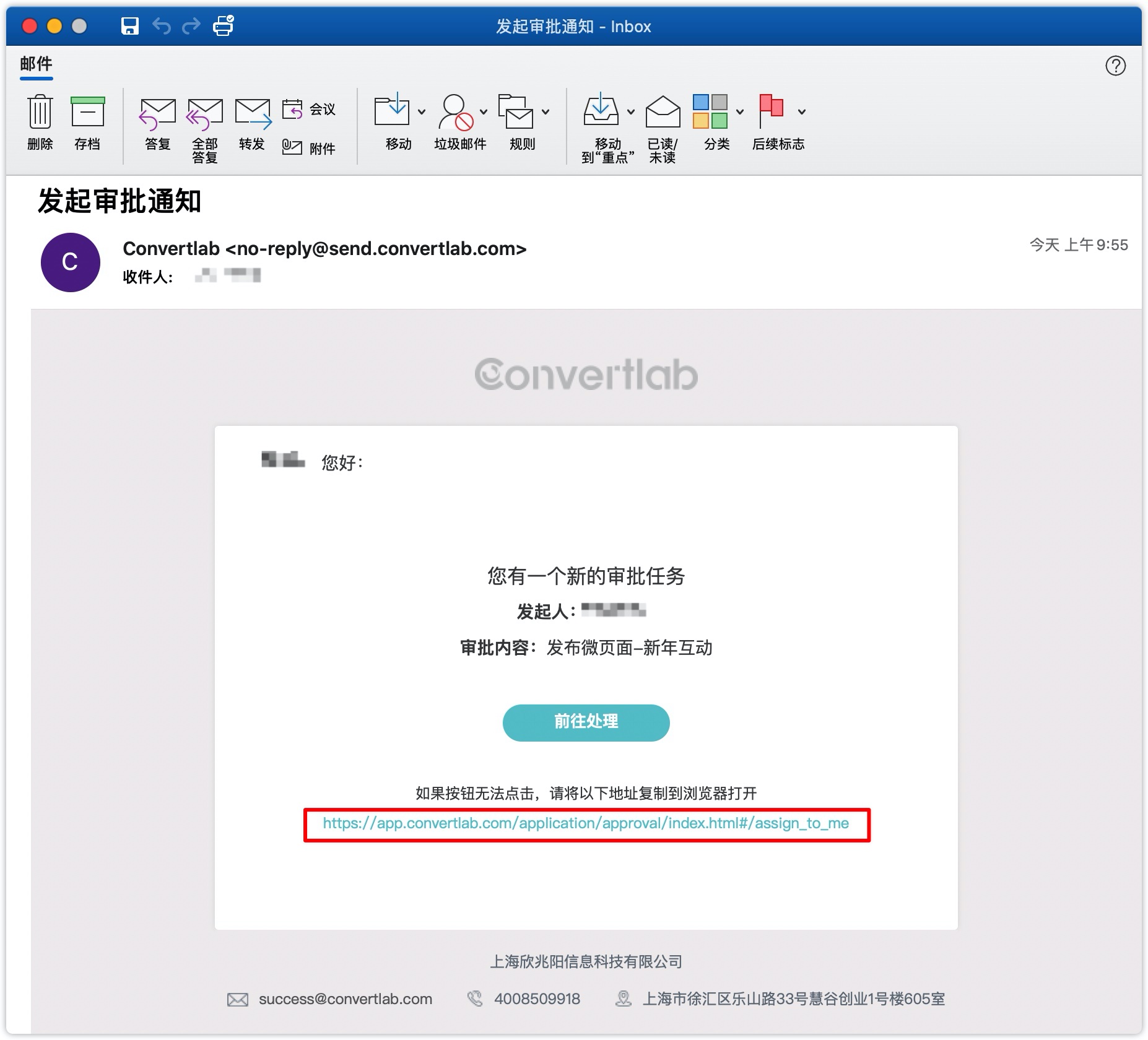The width and height of the screenshot is (1148, 1040).
Task: Expand the Move to Focused dropdown arrow
Action: (x=631, y=112)
